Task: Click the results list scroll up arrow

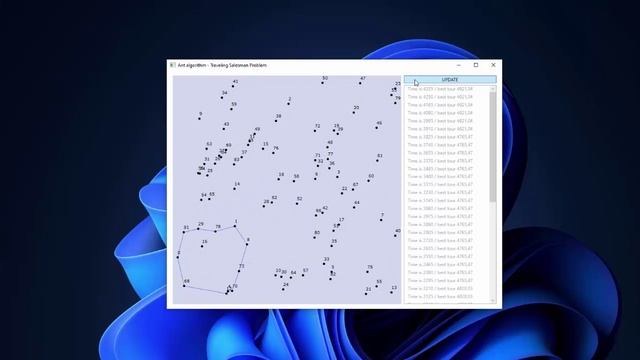Action: point(493,89)
